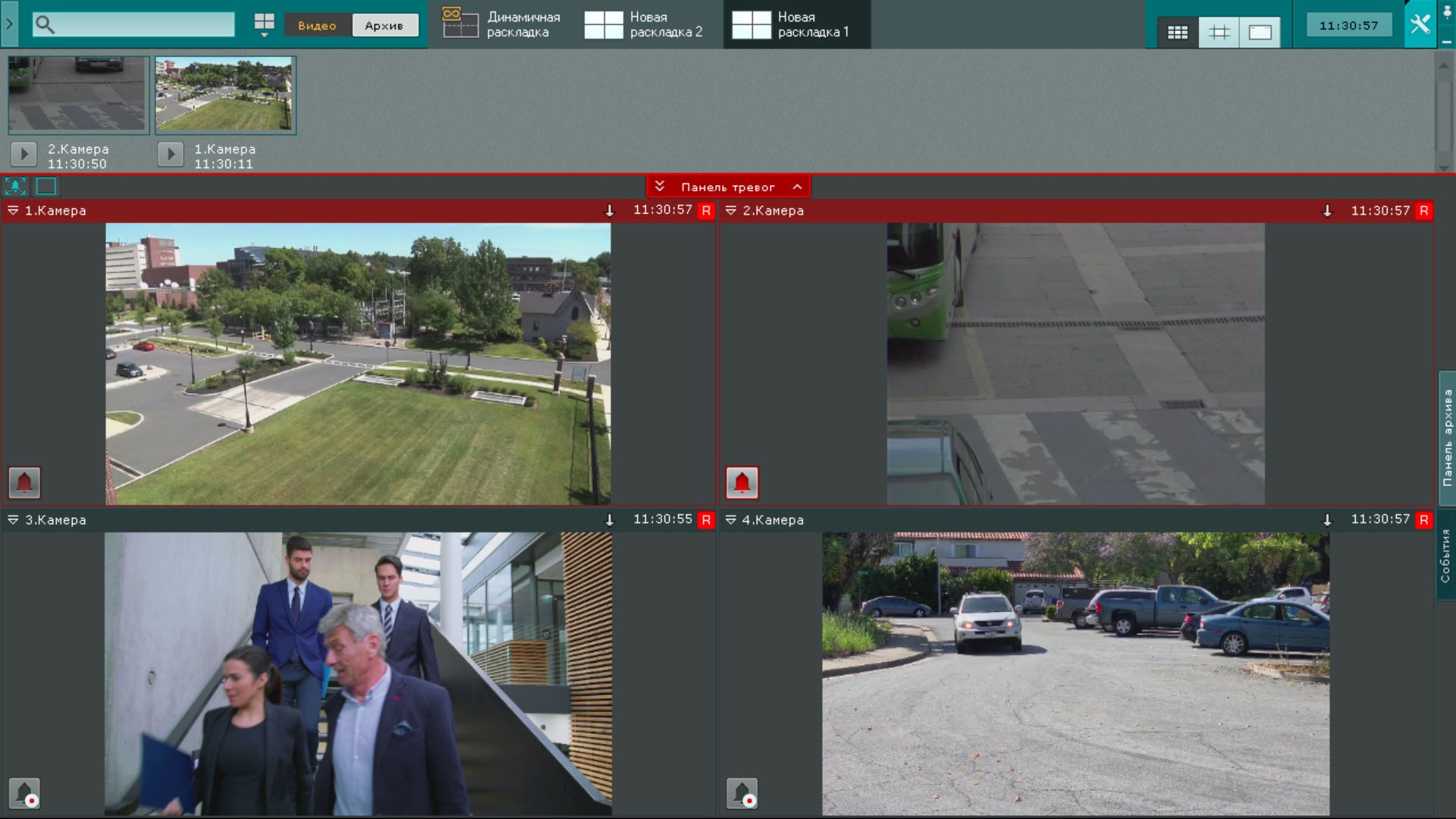Viewport: 1456px width, 819px height.
Task: Open the 4.Камера header dropdown menu
Action: (x=731, y=520)
